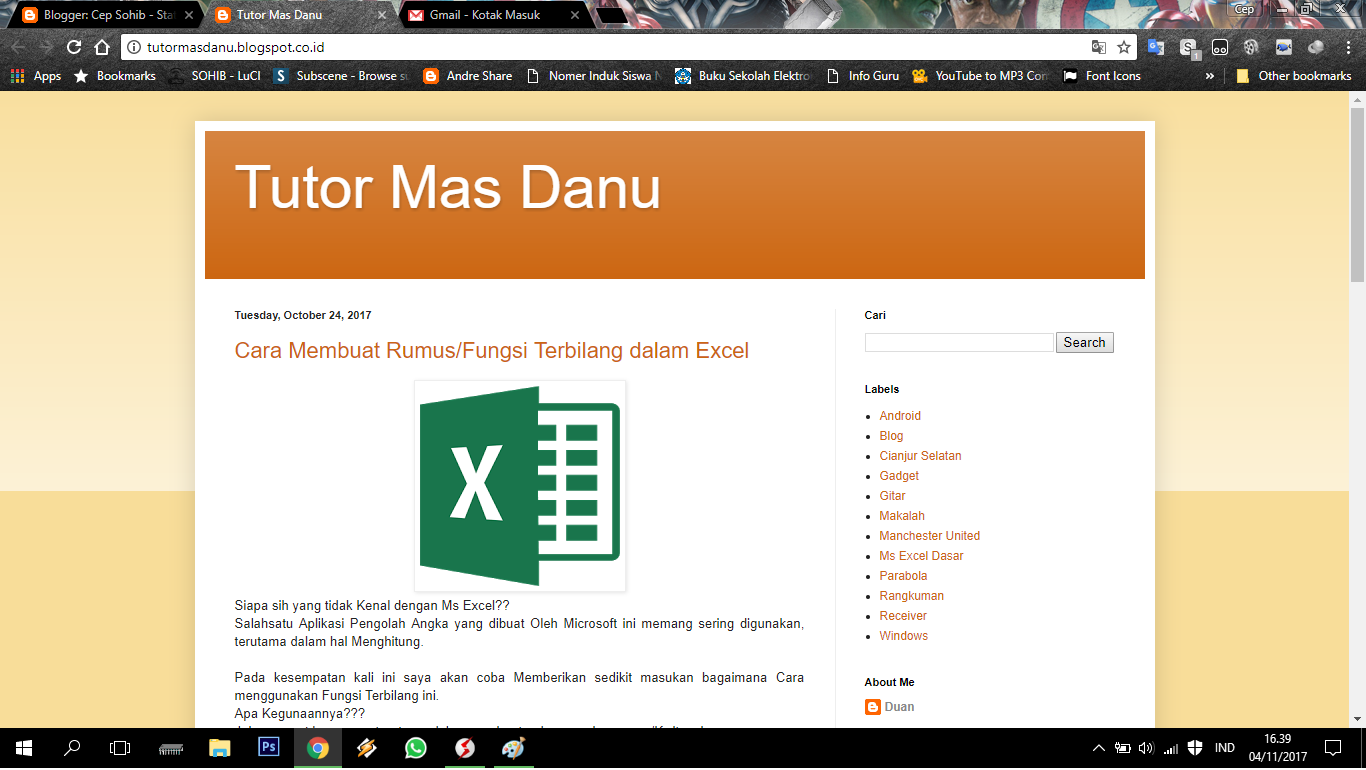The height and width of the screenshot is (770, 1366).
Task: Click the film reel extension icon
Action: coord(1251,47)
